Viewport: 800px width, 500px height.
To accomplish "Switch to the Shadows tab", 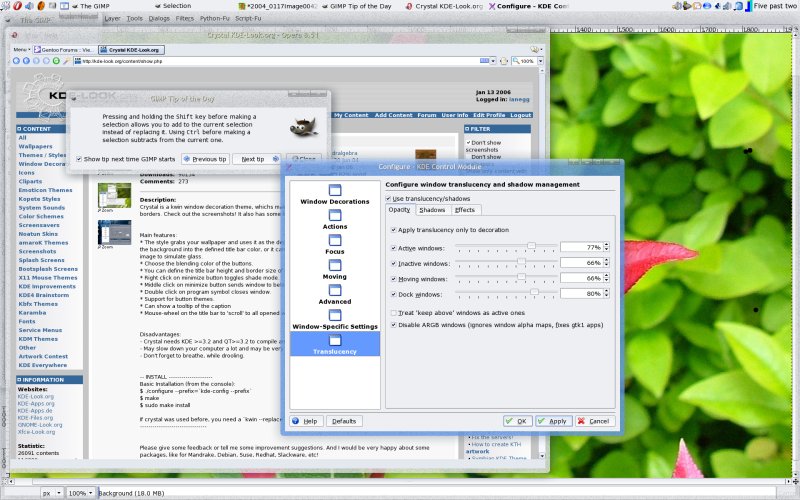I will coord(432,210).
